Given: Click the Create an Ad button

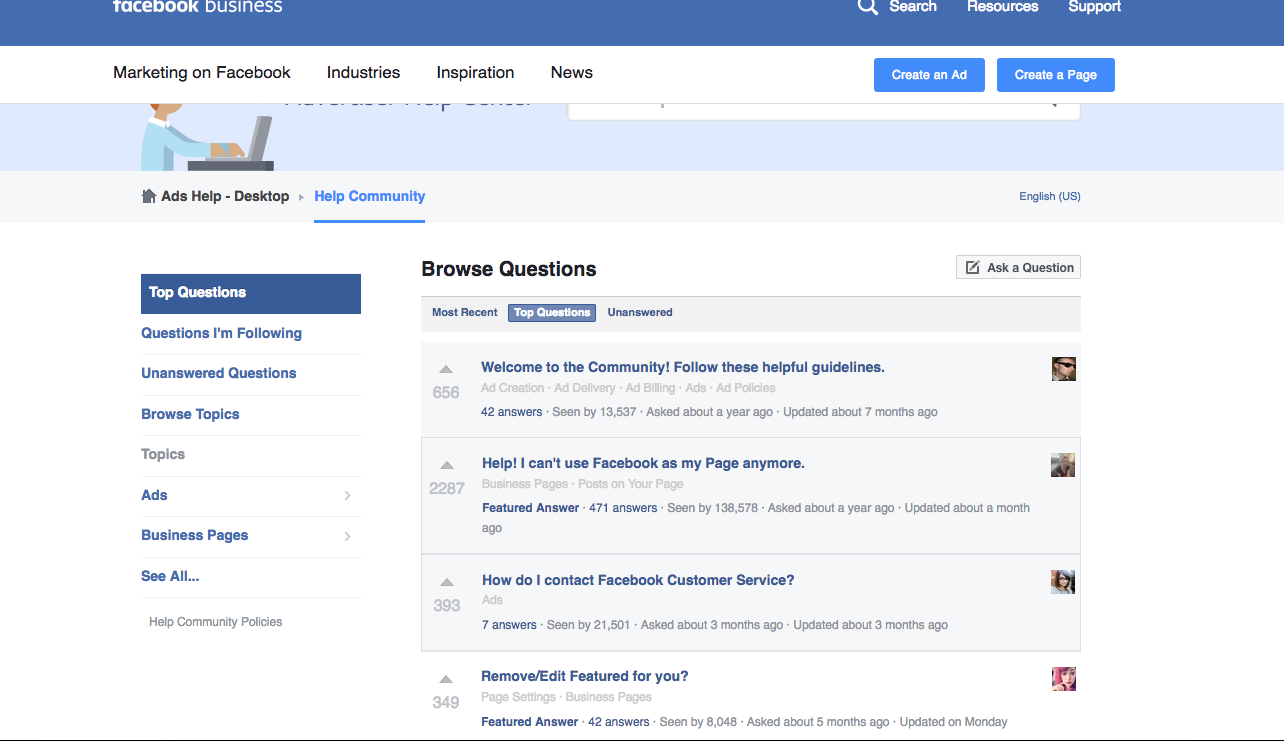Looking at the screenshot, I should pos(929,75).
